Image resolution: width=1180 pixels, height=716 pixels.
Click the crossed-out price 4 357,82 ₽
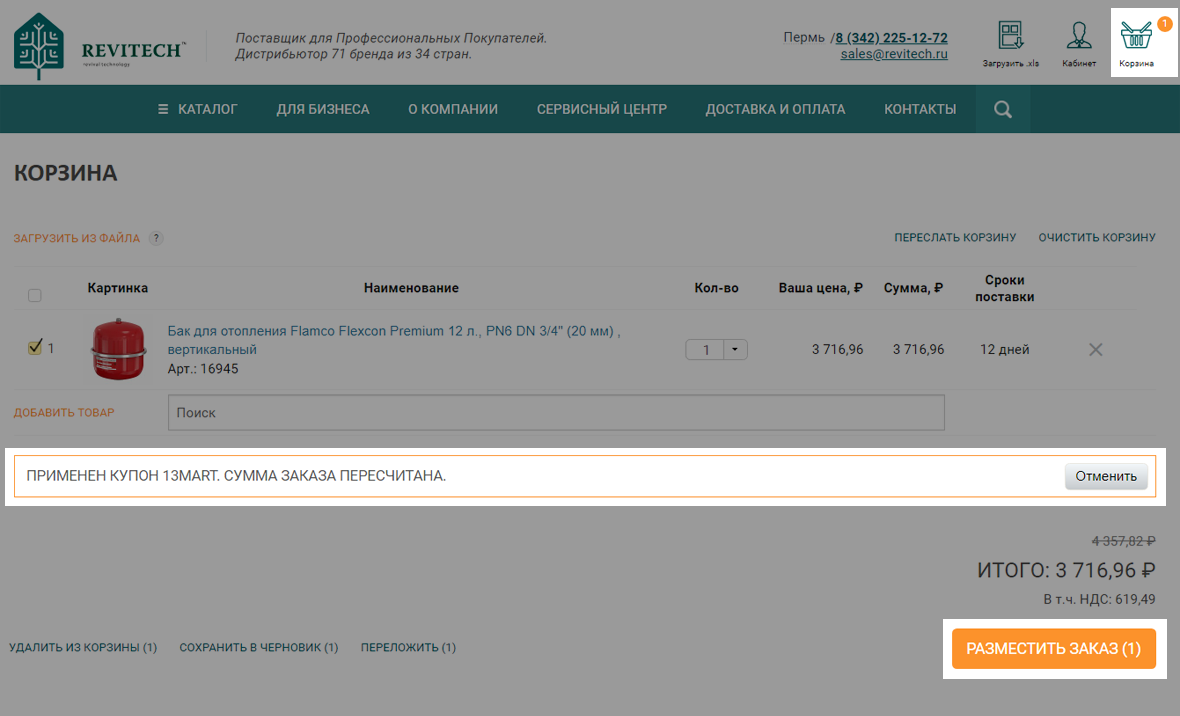(x=1124, y=541)
